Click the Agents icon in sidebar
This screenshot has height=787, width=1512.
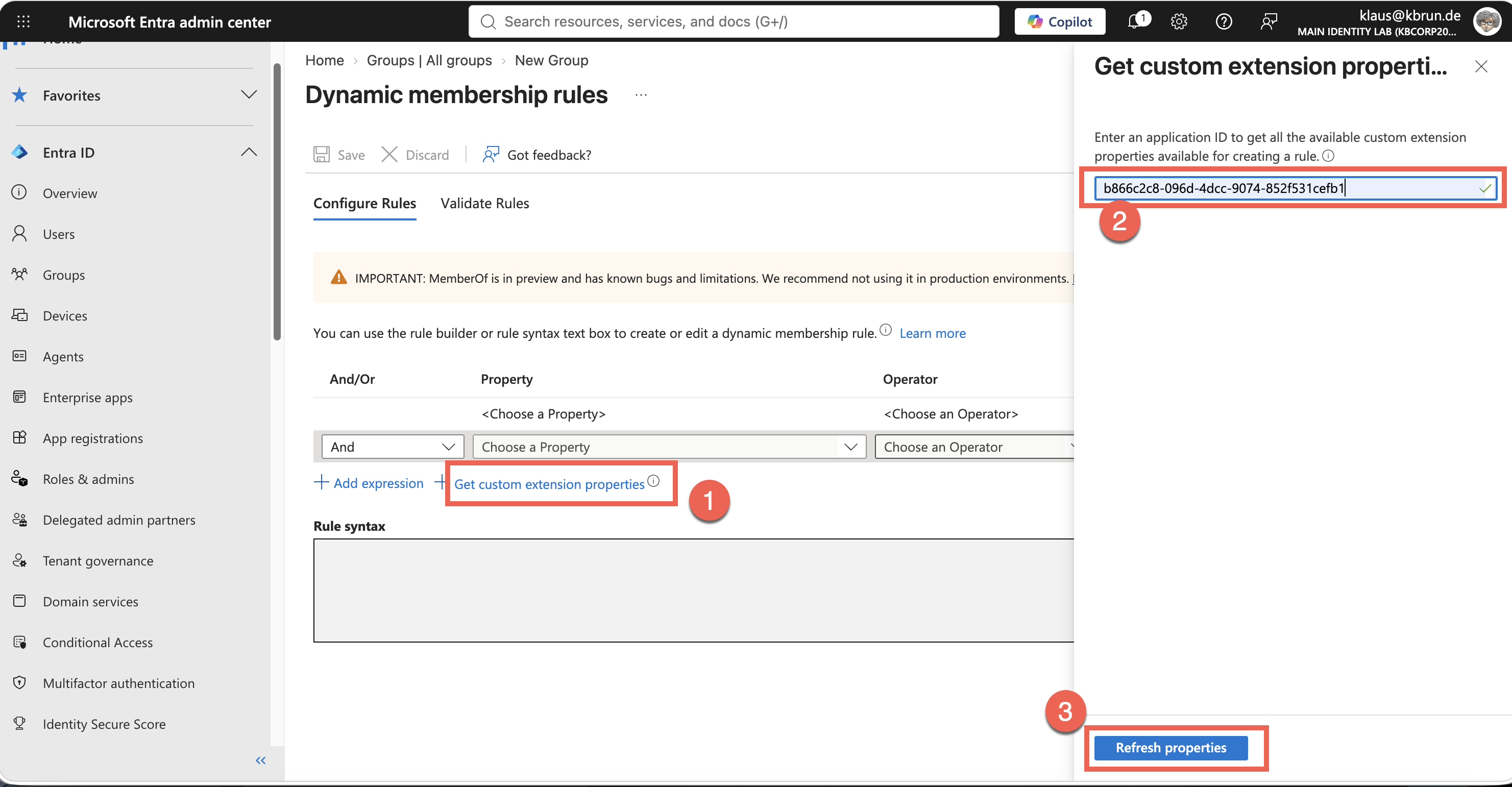(19, 356)
